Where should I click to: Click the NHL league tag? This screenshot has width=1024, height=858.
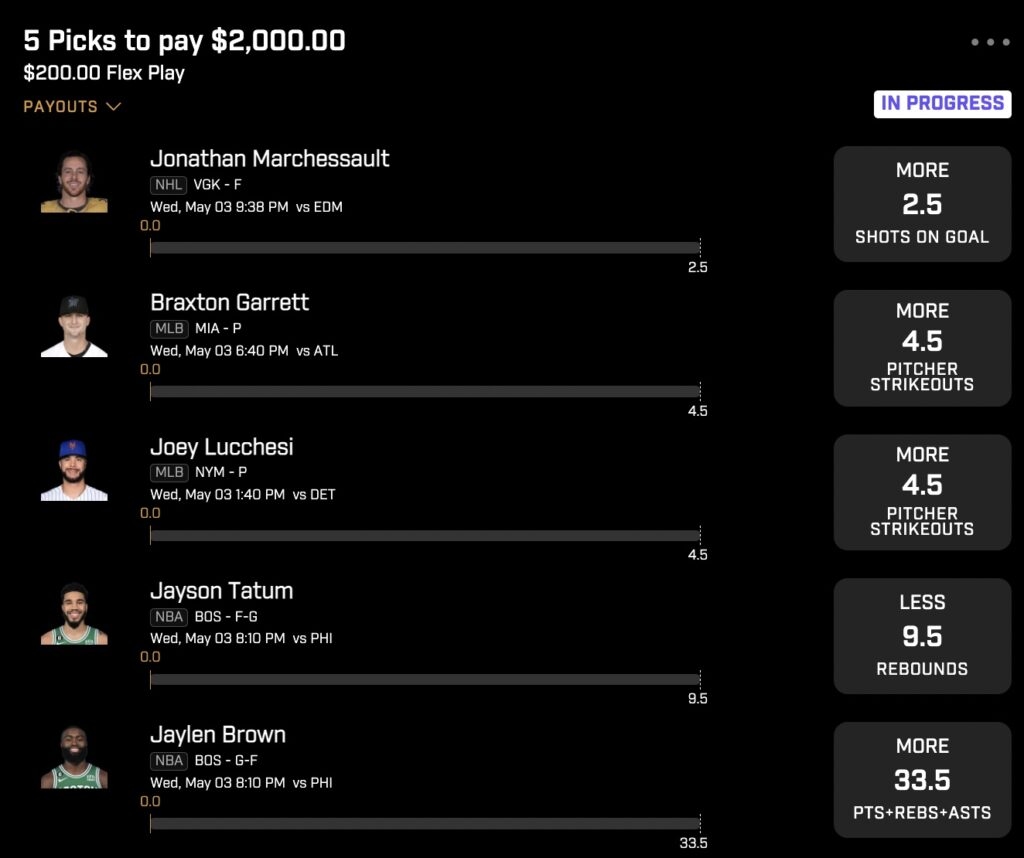coord(168,185)
